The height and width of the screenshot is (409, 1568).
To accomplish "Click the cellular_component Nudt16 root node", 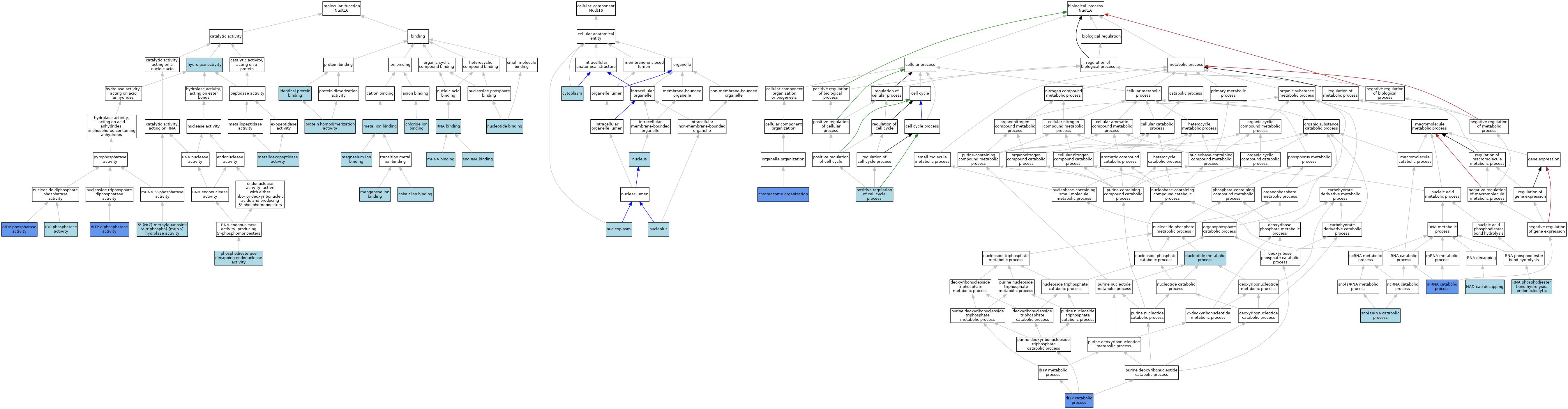I will click(596, 8).
